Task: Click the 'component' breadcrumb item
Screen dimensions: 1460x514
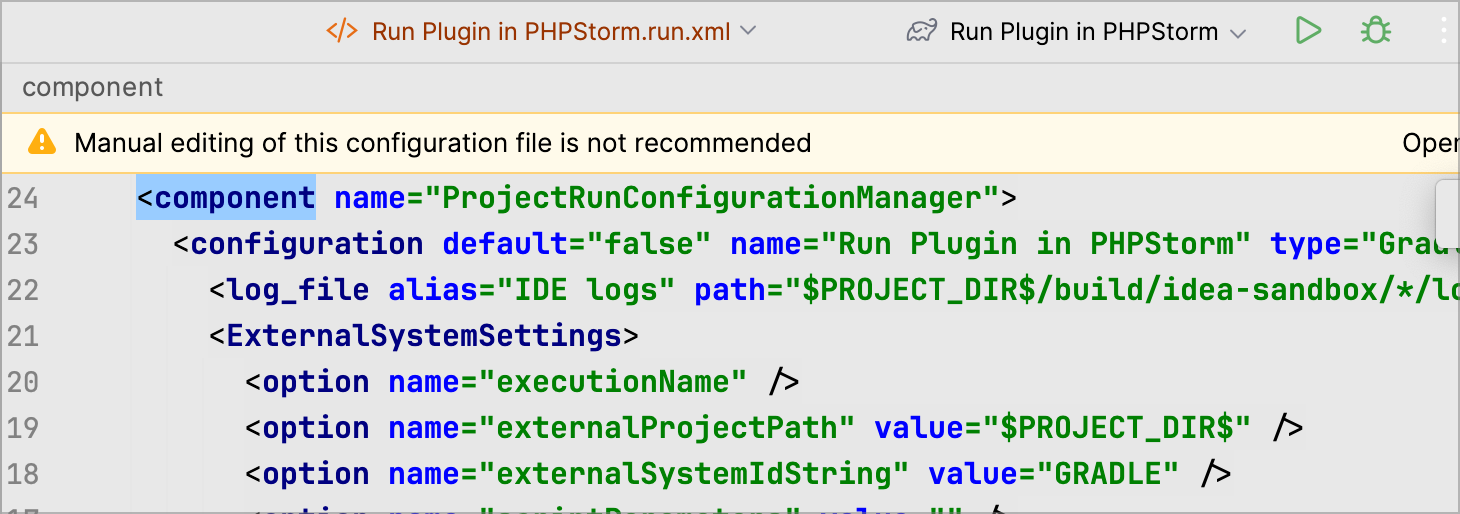Action: 92,88
